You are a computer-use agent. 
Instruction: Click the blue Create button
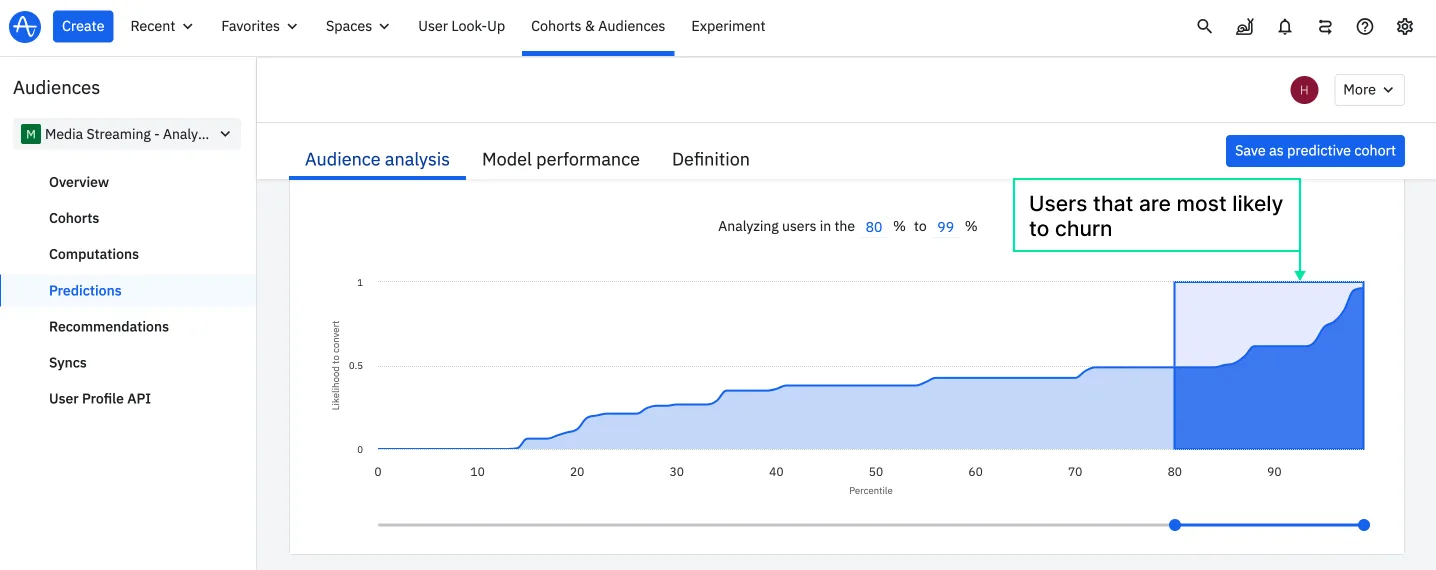tap(83, 27)
